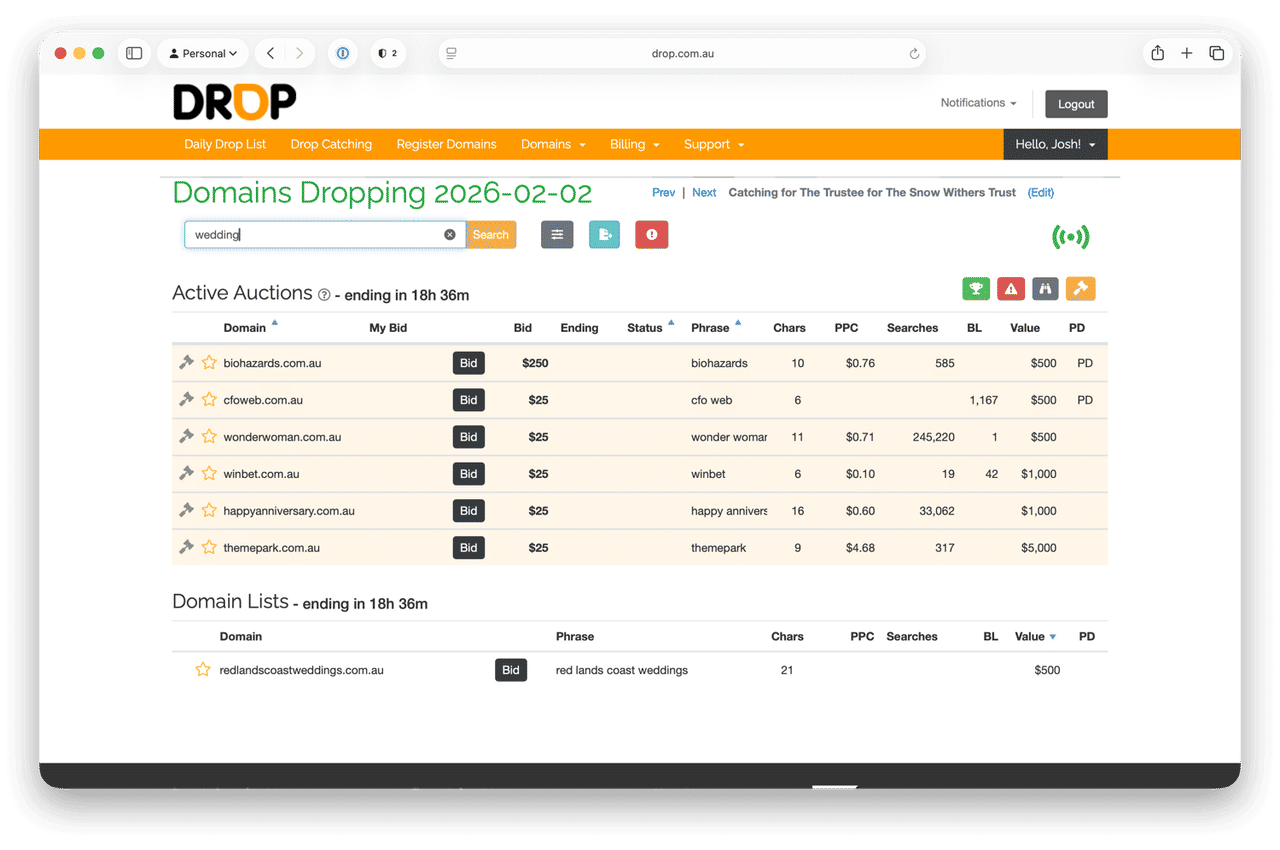Place a Bid on happyanniversary.com.au

[x=468, y=510]
